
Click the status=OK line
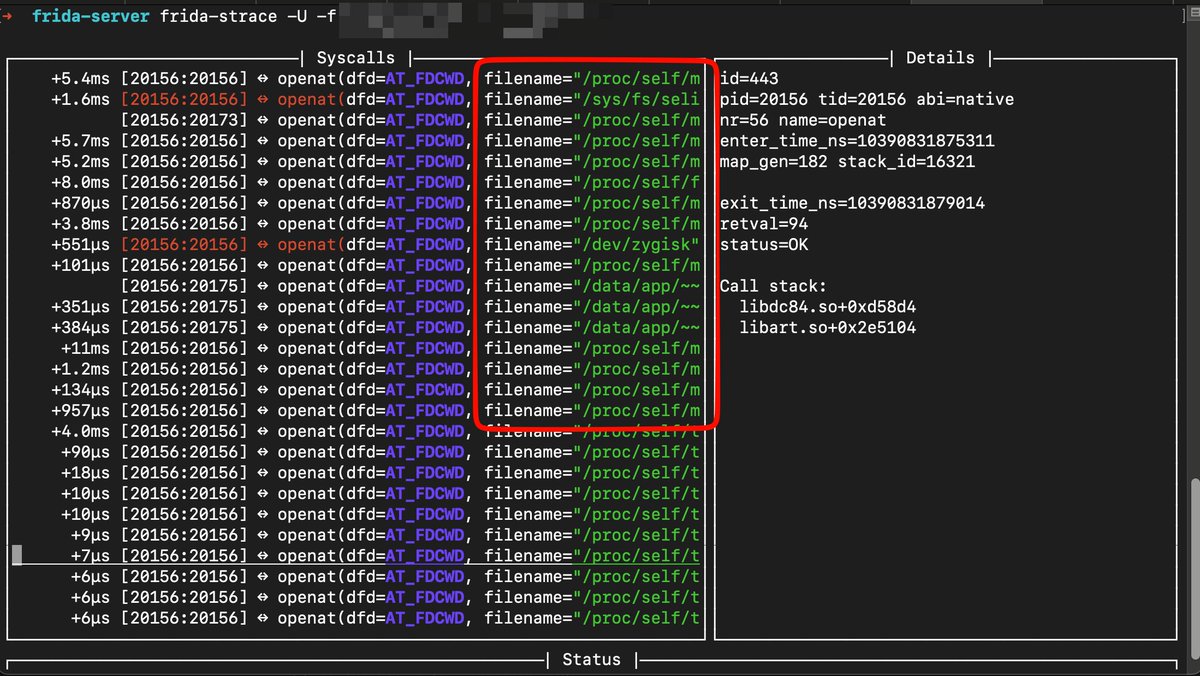(764, 244)
